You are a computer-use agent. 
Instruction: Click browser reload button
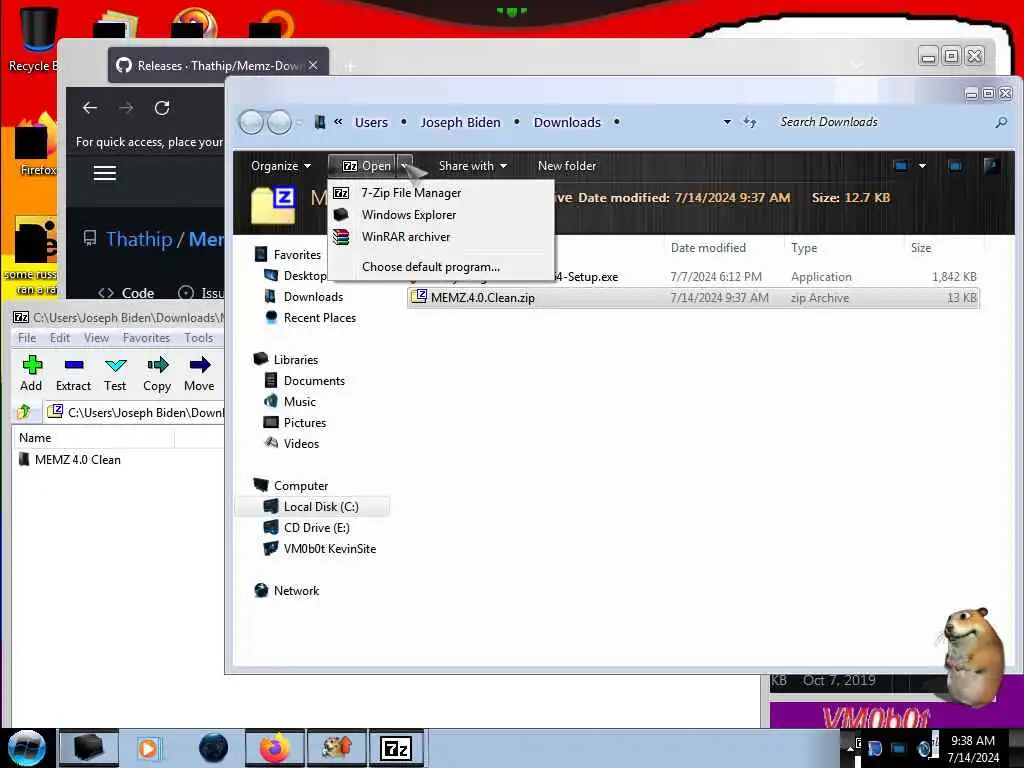162,108
